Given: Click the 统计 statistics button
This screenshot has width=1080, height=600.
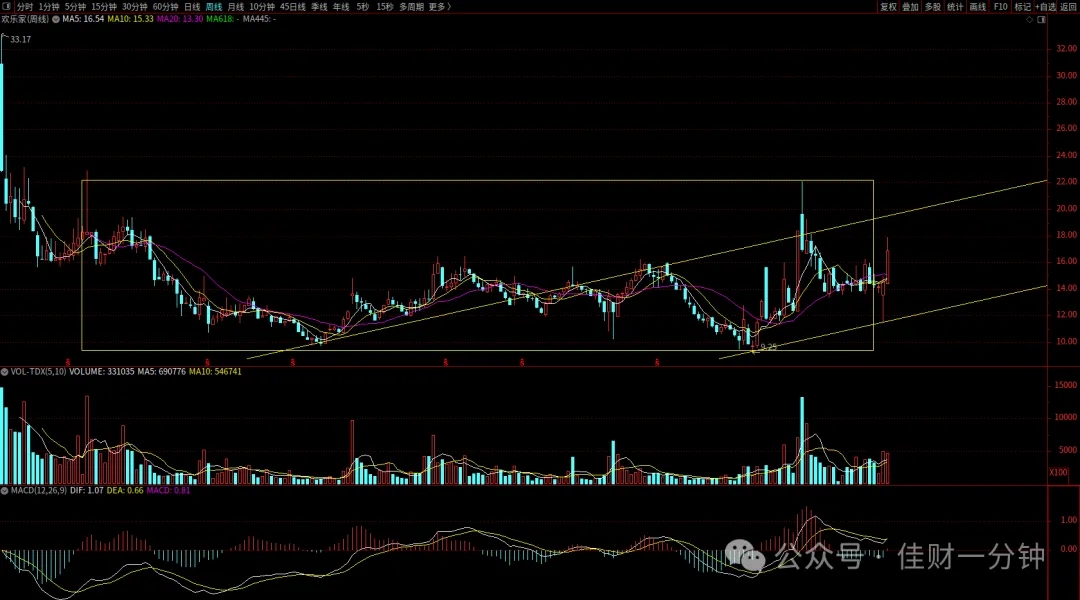Looking at the screenshot, I should point(955,7).
